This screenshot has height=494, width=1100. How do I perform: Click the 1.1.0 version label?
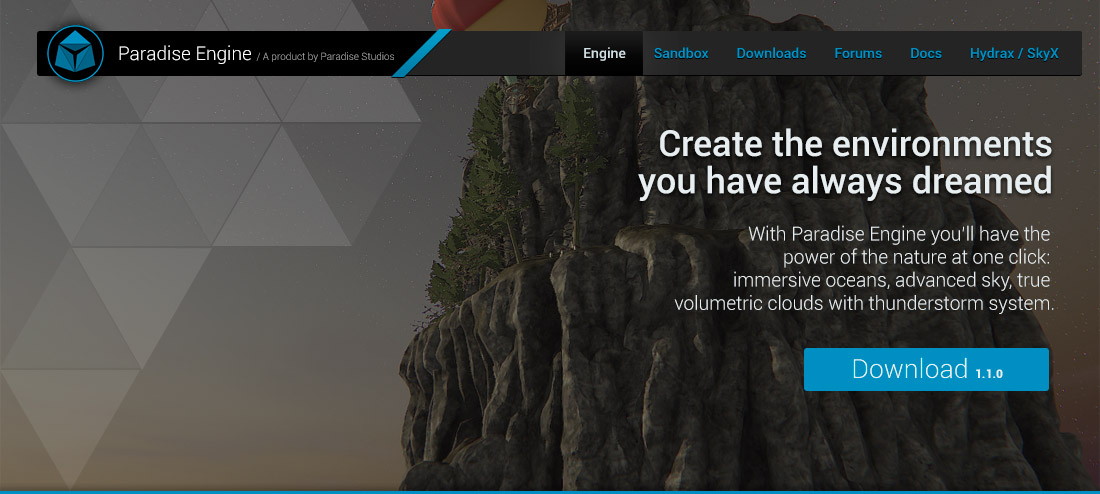pos(989,374)
